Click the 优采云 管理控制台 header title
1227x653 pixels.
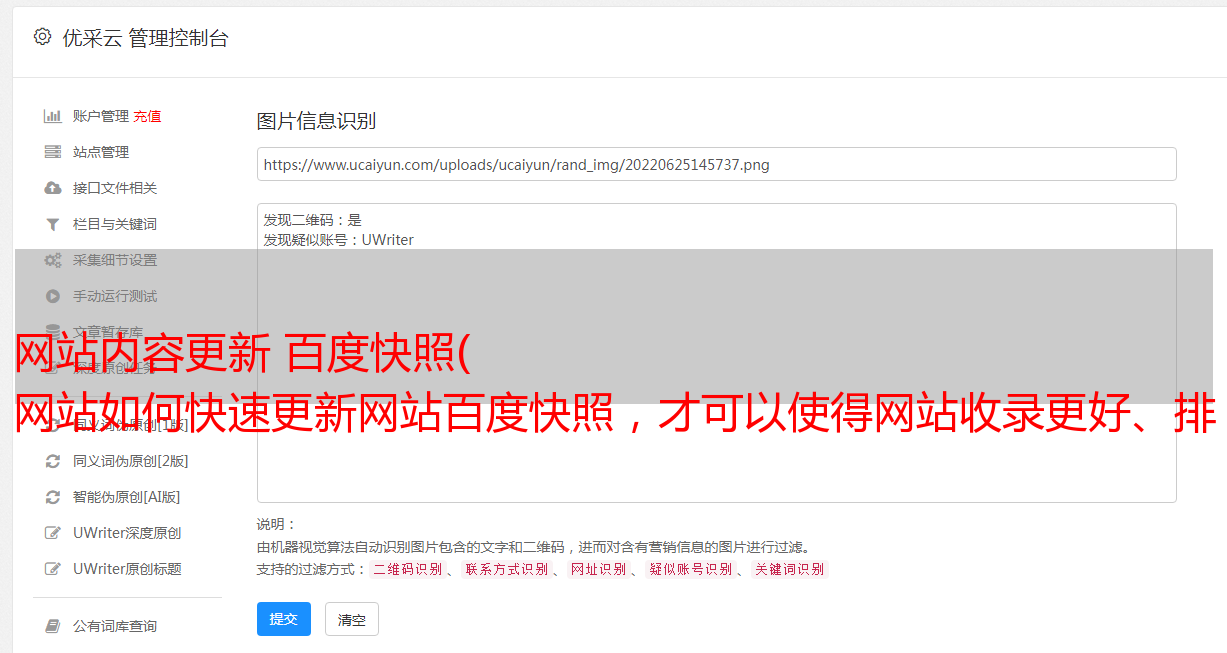[145, 38]
